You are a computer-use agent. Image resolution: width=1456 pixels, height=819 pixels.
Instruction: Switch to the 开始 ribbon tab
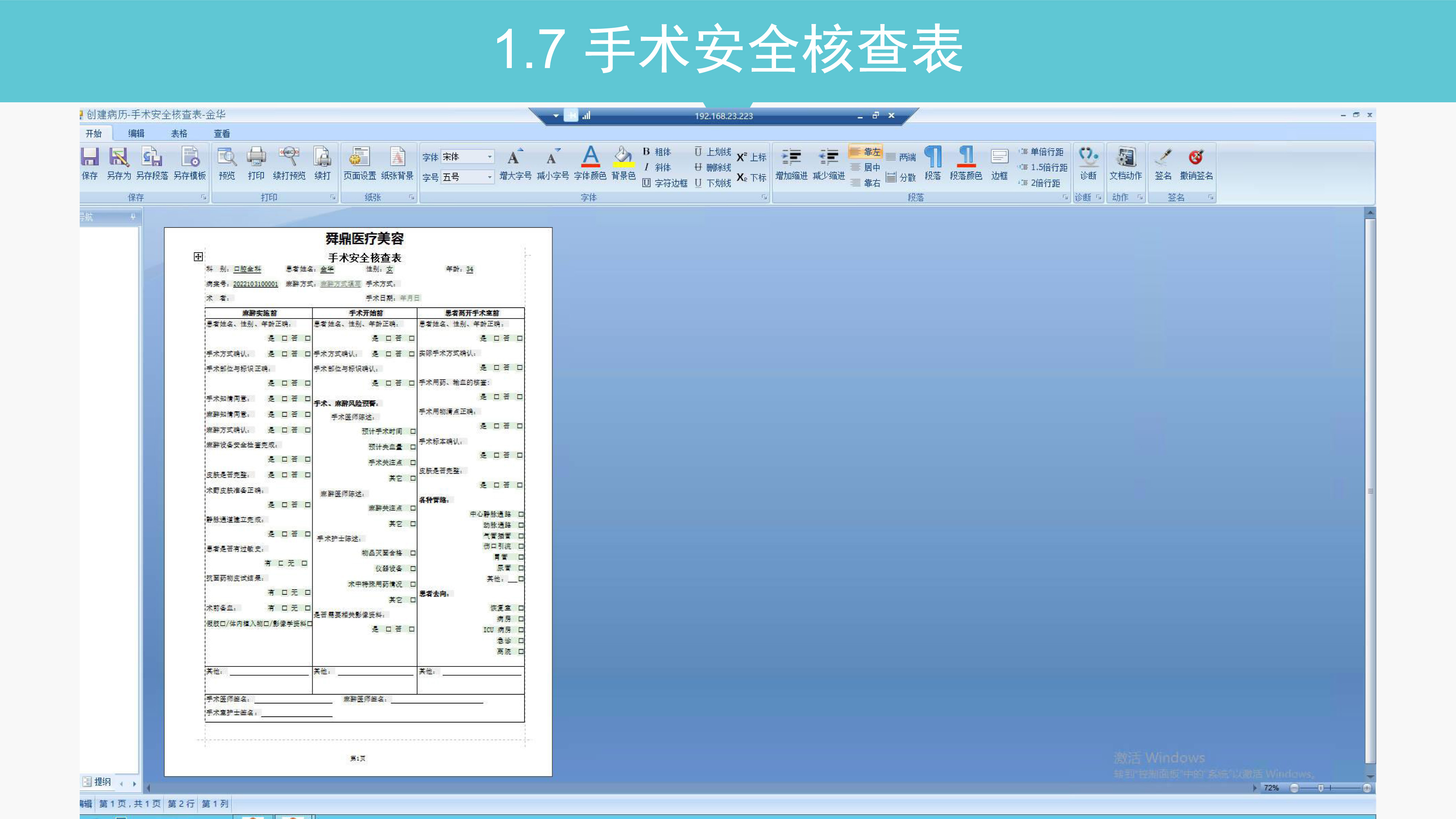pos(94,133)
